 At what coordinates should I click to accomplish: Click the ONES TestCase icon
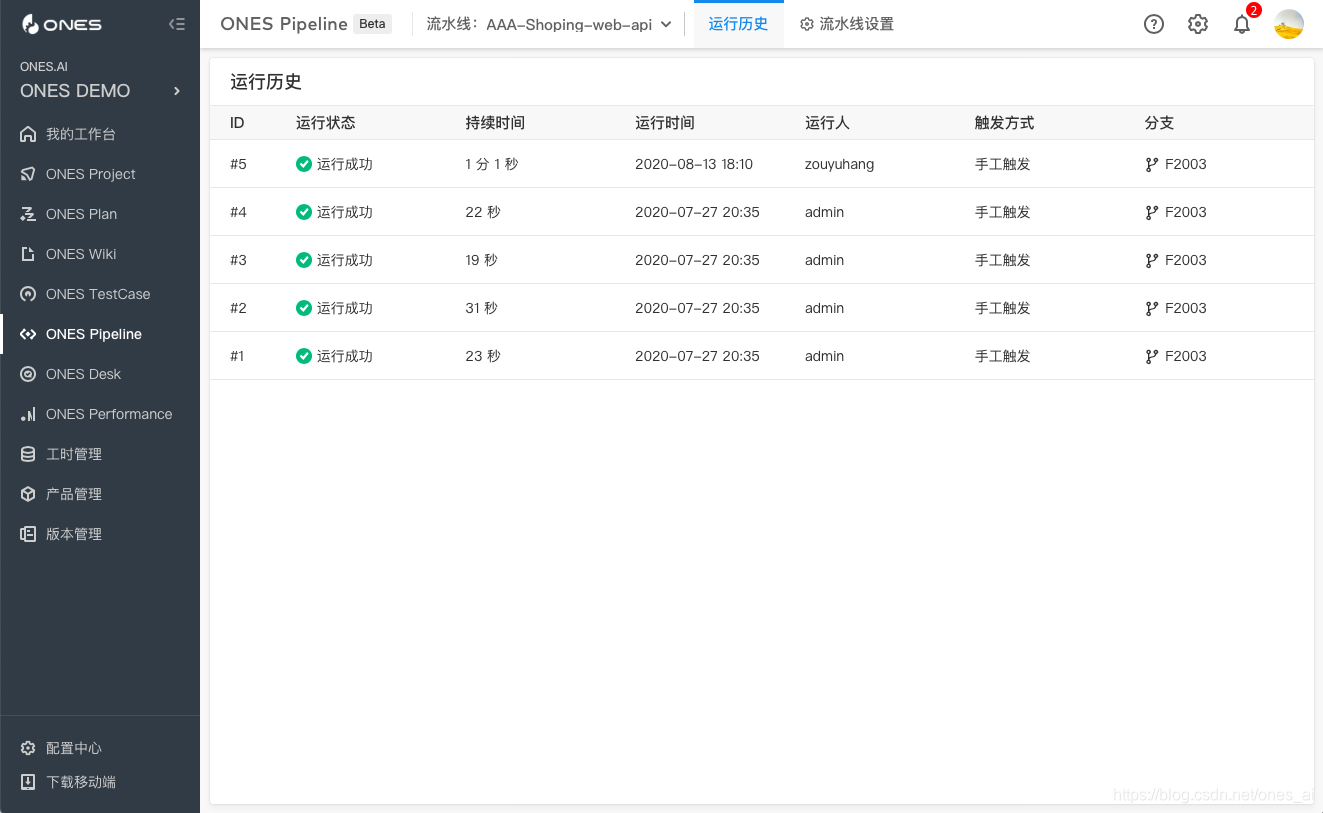pyautogui.click(x=28, y=294)
